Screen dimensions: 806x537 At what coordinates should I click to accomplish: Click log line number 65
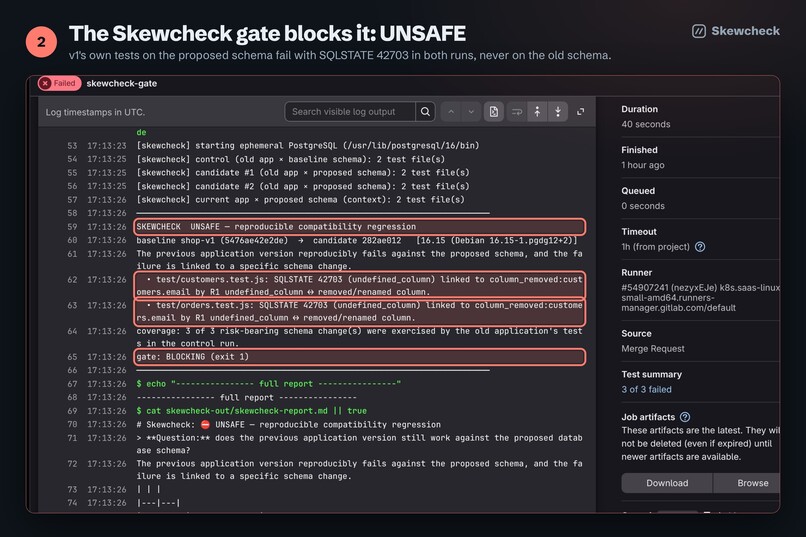pyautogui.click(x=72, y=357)
